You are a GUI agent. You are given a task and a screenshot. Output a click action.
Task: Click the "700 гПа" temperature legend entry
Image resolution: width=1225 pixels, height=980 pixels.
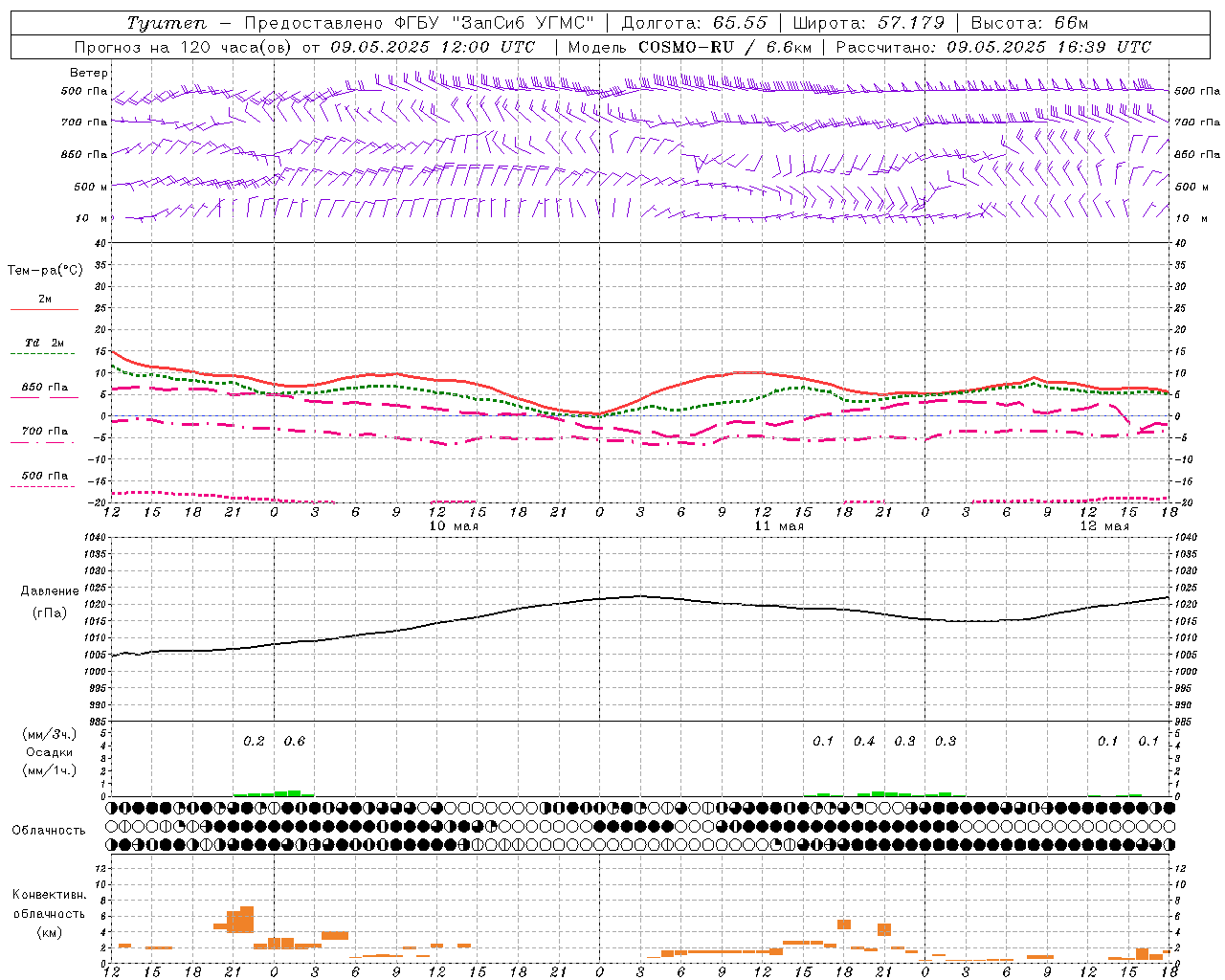tap(45, 432)
